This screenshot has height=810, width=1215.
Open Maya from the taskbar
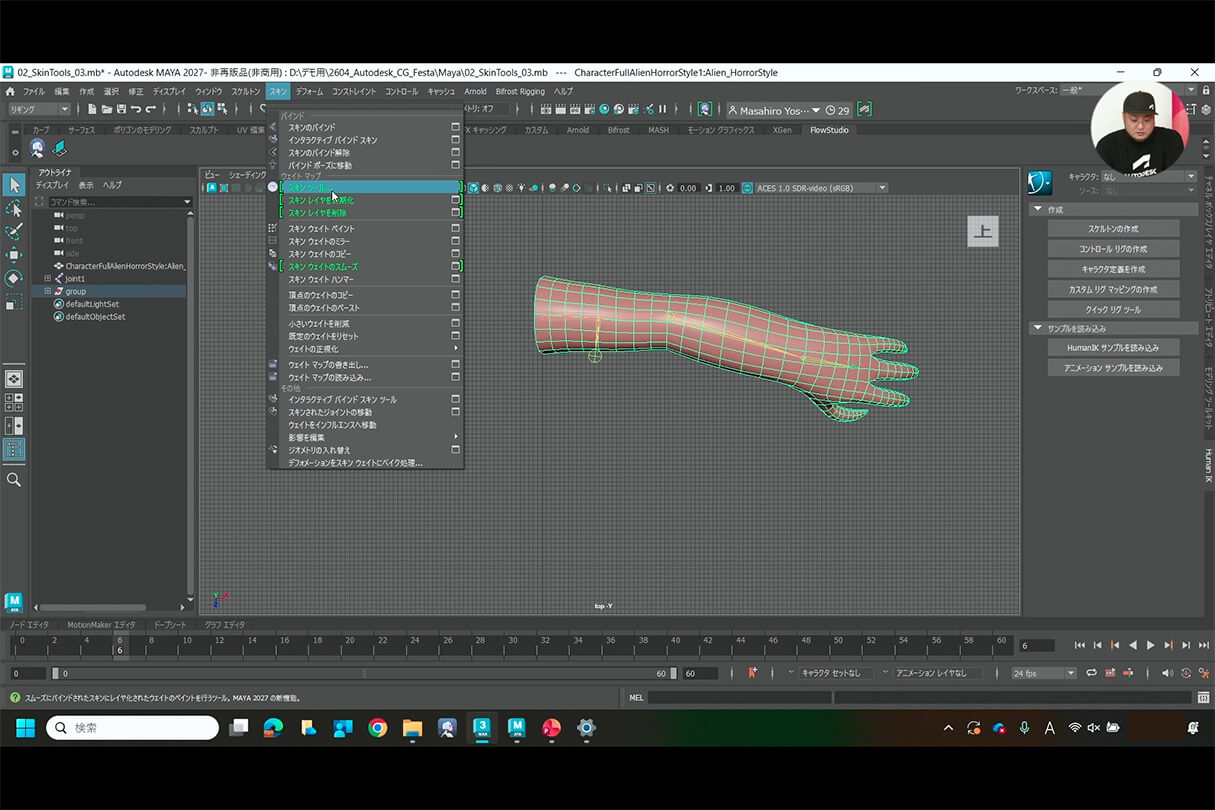pos(517,727)
